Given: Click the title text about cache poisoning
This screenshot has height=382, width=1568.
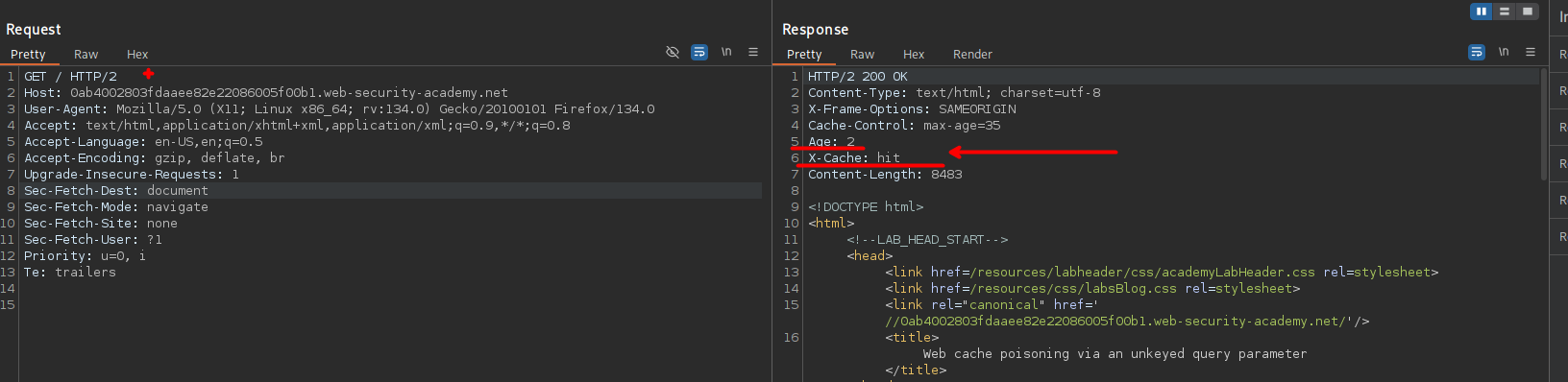Looking at the screenshot, I should (x=1115, y=354).
